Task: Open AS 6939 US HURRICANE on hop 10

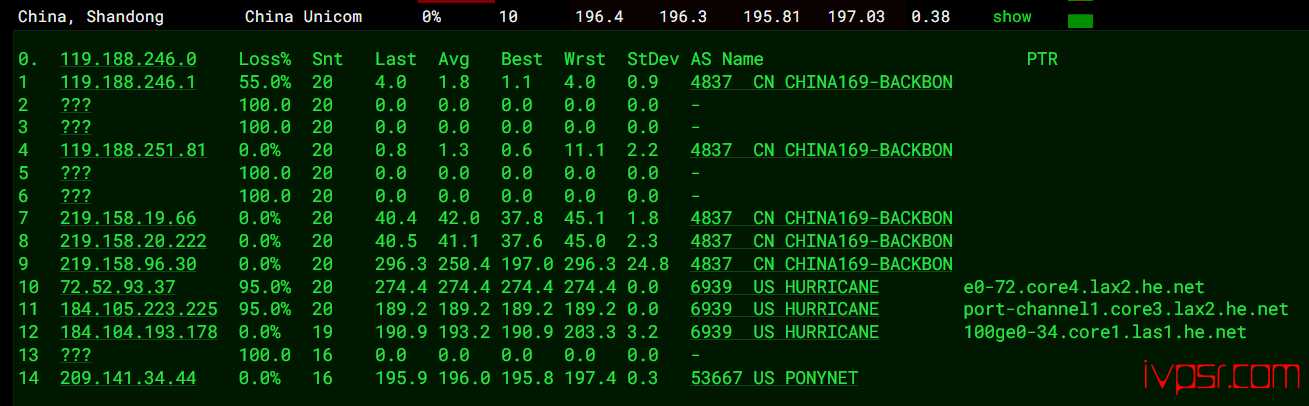Action: [x=785, y=287]
